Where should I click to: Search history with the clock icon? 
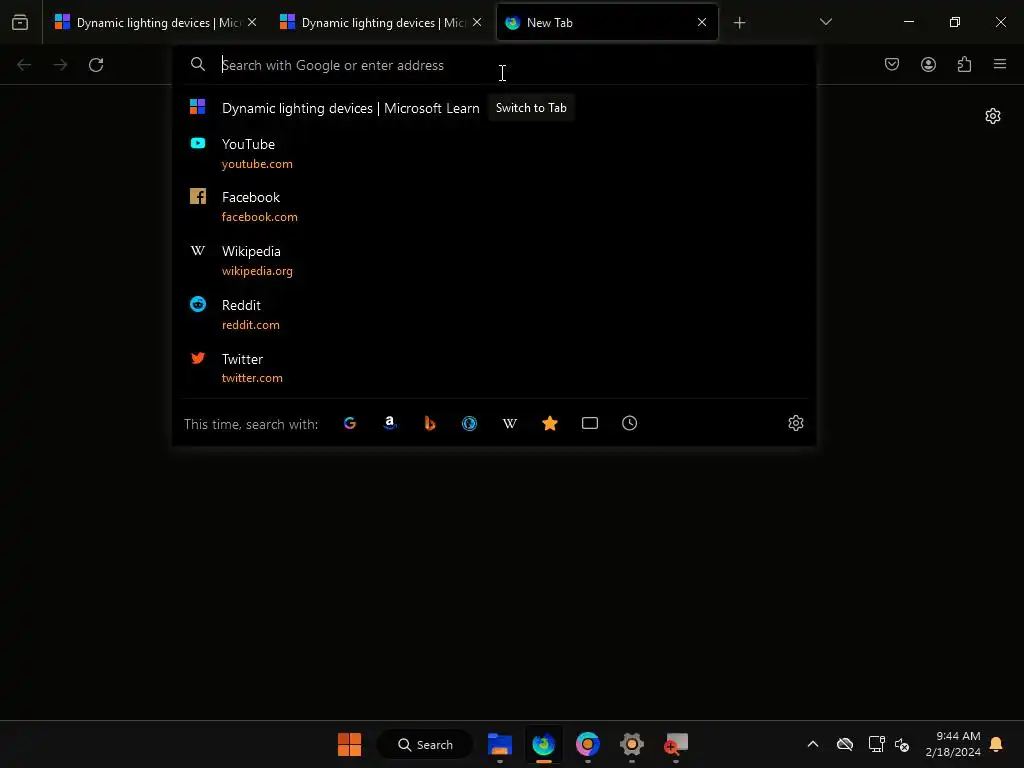pyautogui.click(x=630, y=423)
